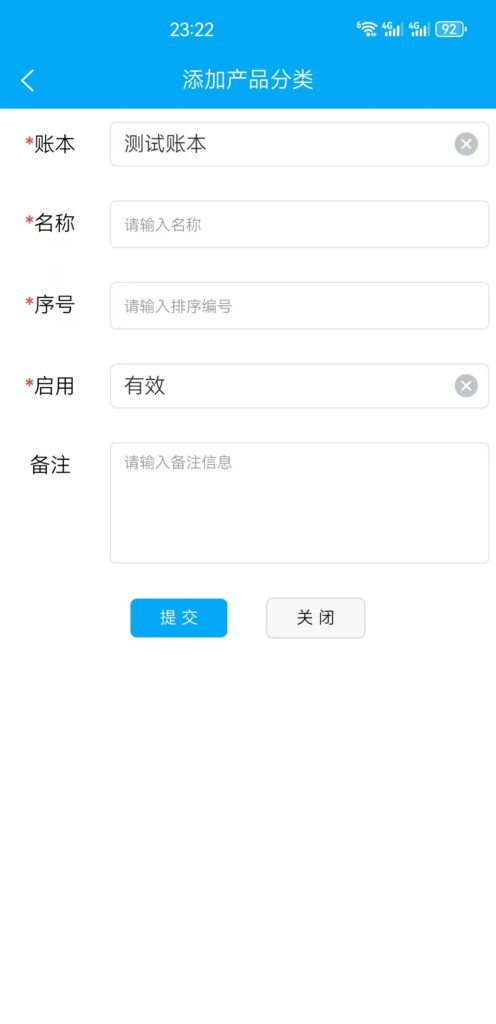The height and width of the screenshot is (1024, 496).
Task: Focus the 名称 input field
Action: click(x=300, y=225)
